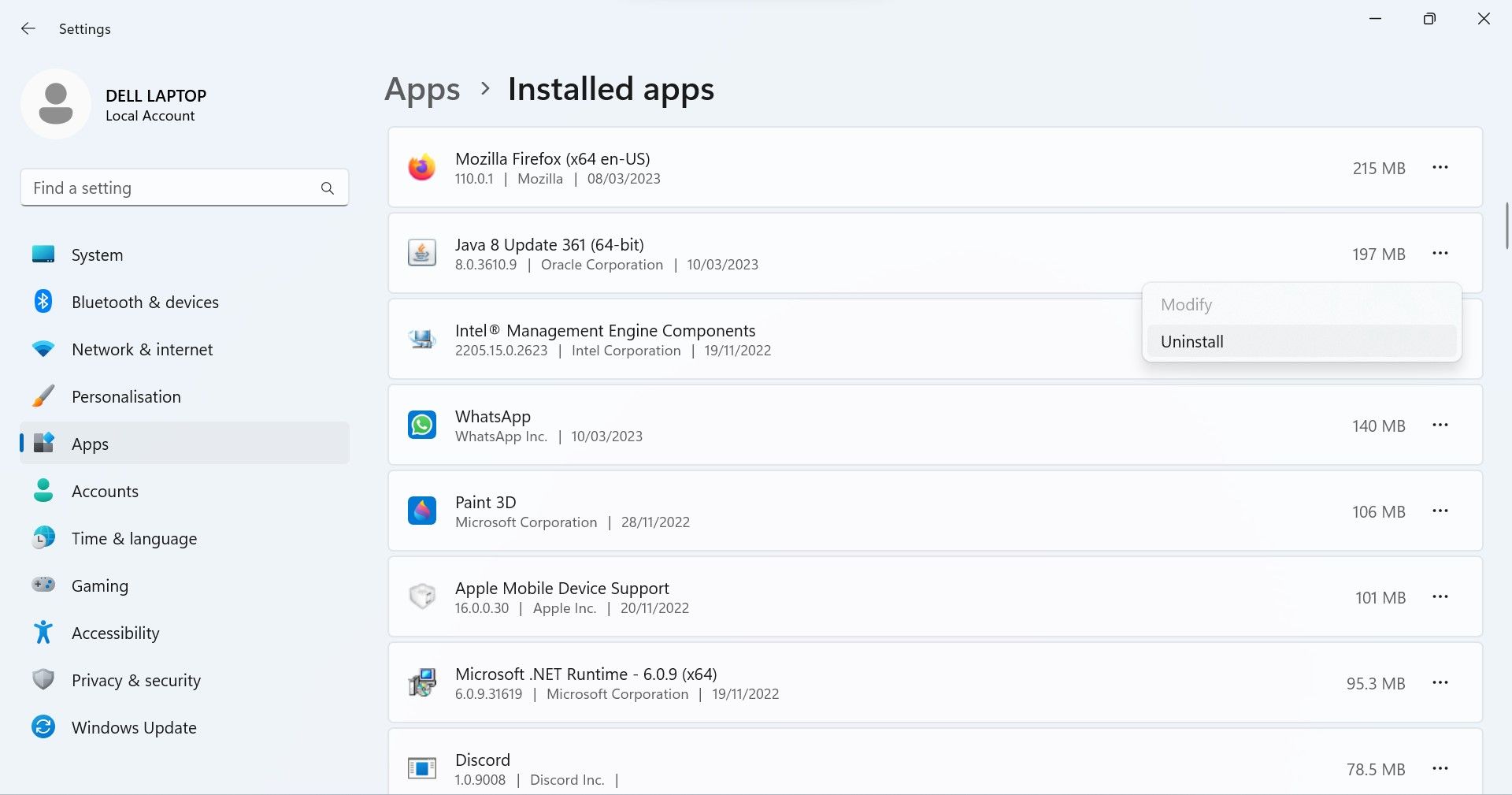The width and height of the screenshot is (1512, 795).
Task: Click the Apps breadcrumb link
Action: tap(422, 90)
